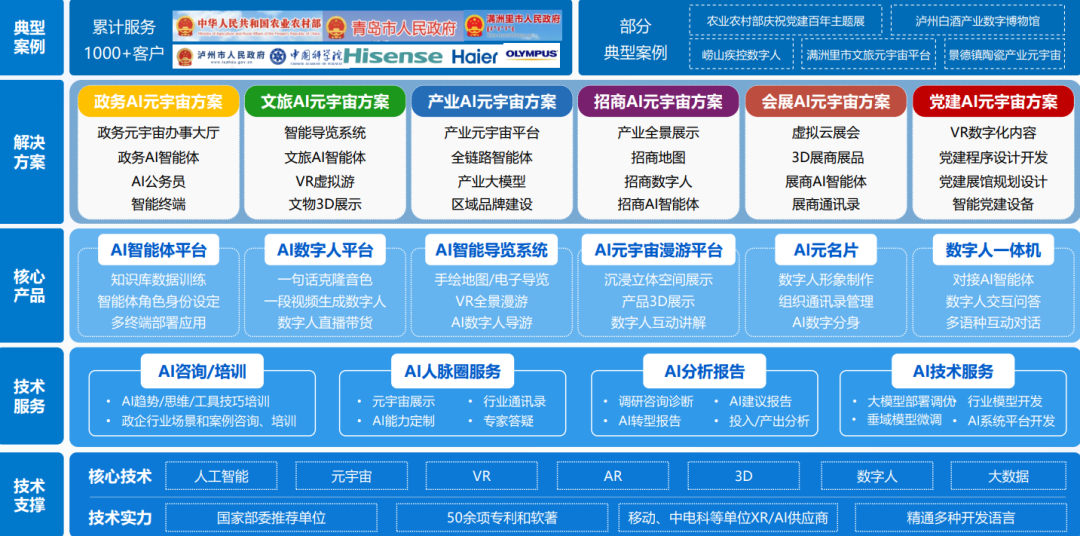Click the text 多语种互动对话
Image resolution: width=1080 pixels, height=536 pixels.
(x=993, y=322)
